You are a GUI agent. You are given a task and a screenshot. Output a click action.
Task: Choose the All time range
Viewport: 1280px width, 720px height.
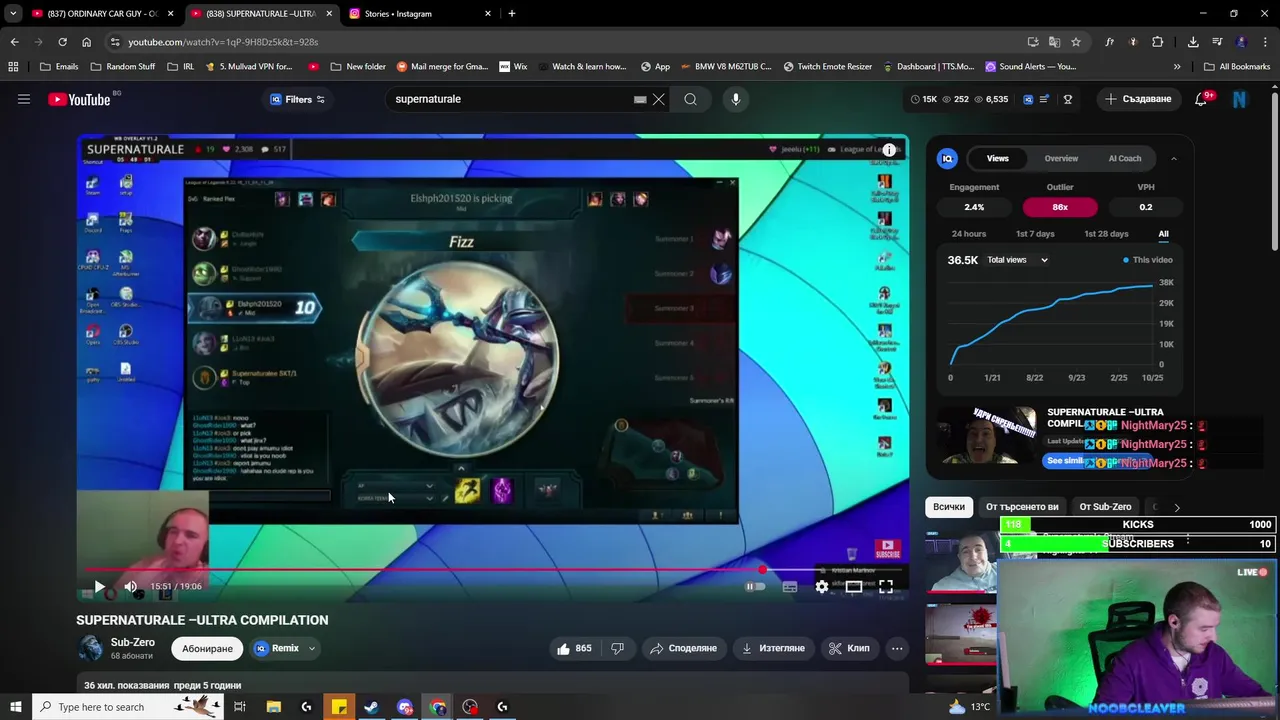tap(1163, 234)
